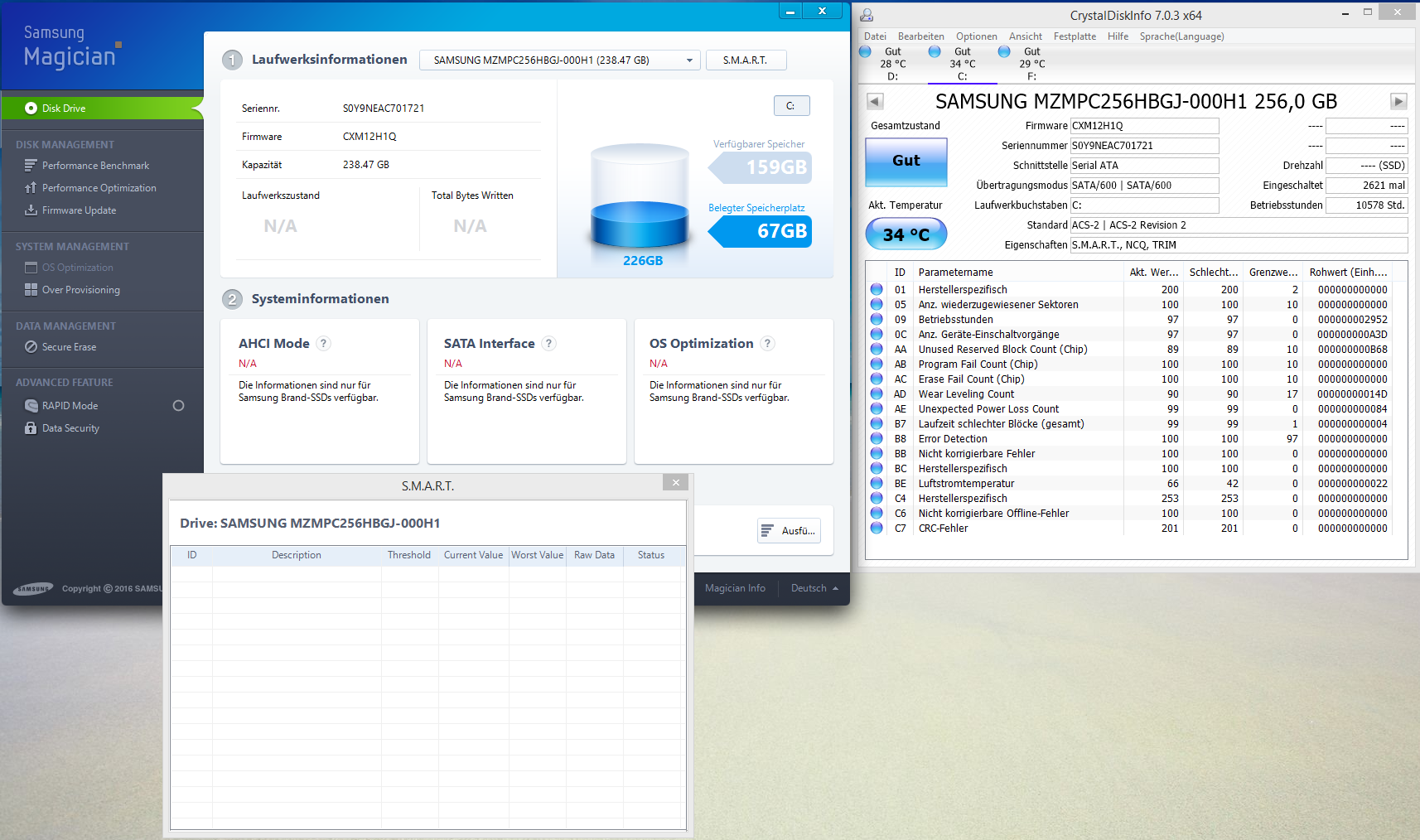
Task: Click the Firmware field CXM12H1Q in CrystalDiskInfo
Action: pos(1144,126)
